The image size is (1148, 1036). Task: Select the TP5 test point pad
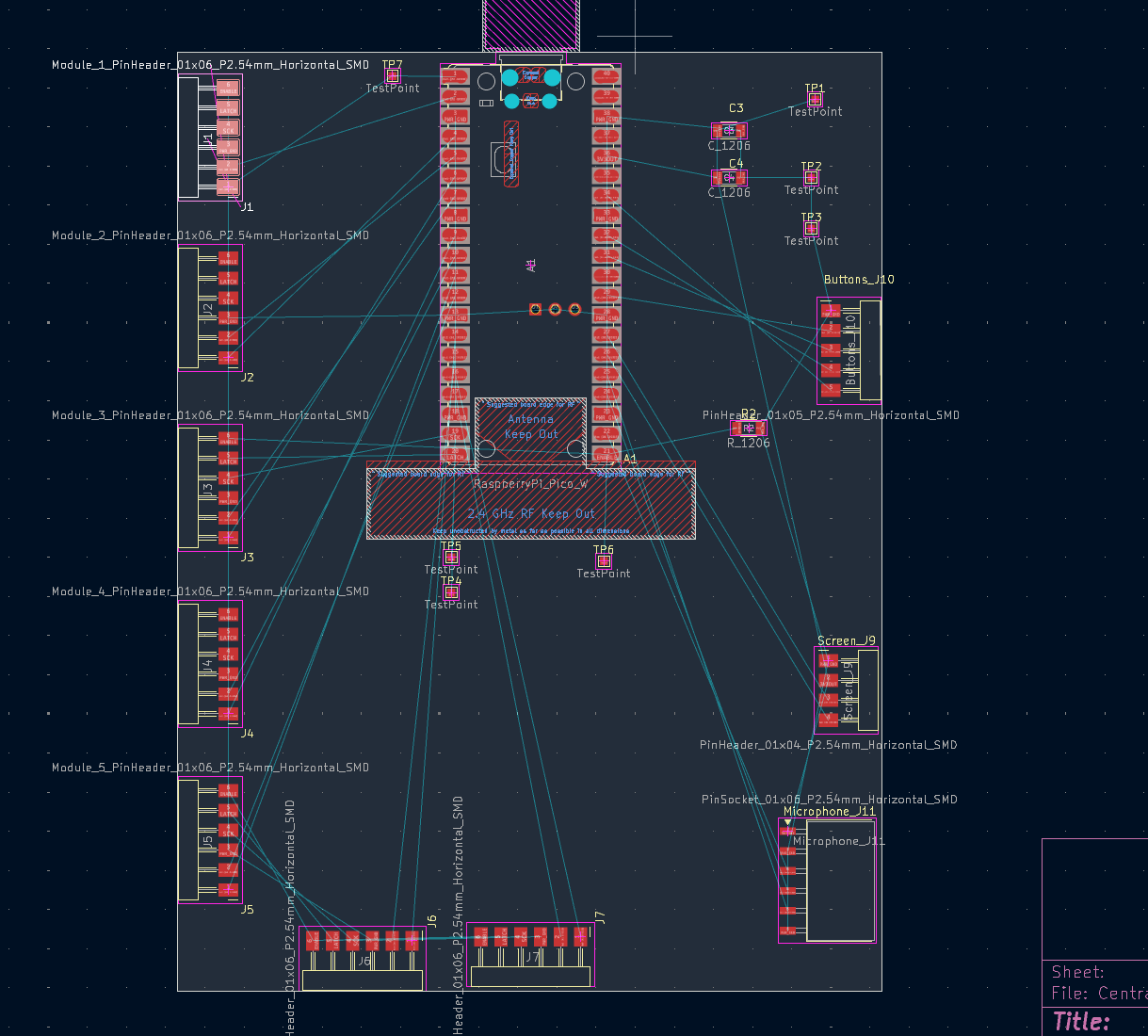(x=451, y=557)
